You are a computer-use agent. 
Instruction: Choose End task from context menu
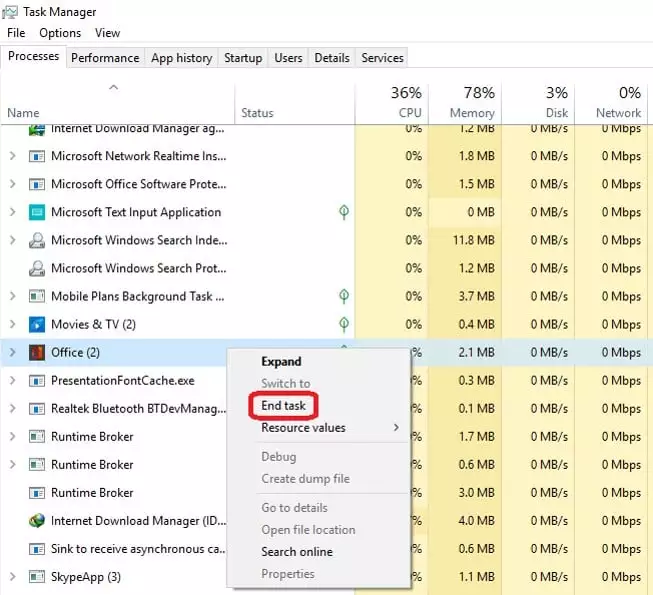[283, 406]
